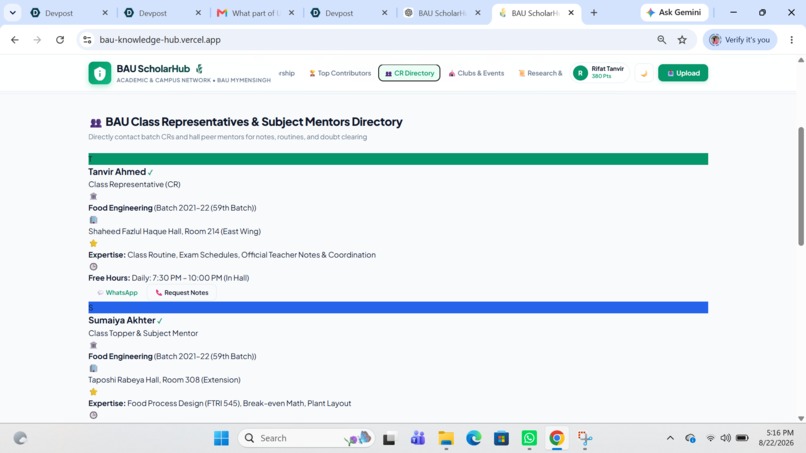This screenshot has height=453, width=806.
Task: Click the green Upload button
Action: 683,73
